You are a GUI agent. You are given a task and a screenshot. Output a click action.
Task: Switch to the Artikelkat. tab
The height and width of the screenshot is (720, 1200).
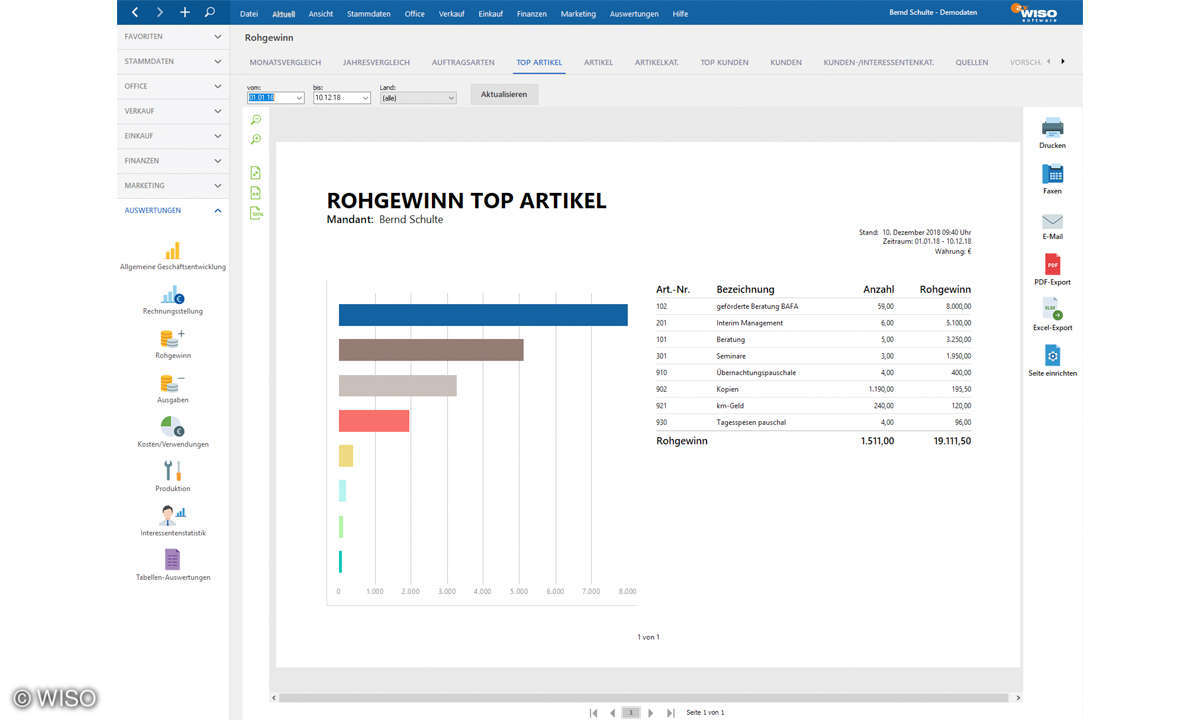coord(657,62)
